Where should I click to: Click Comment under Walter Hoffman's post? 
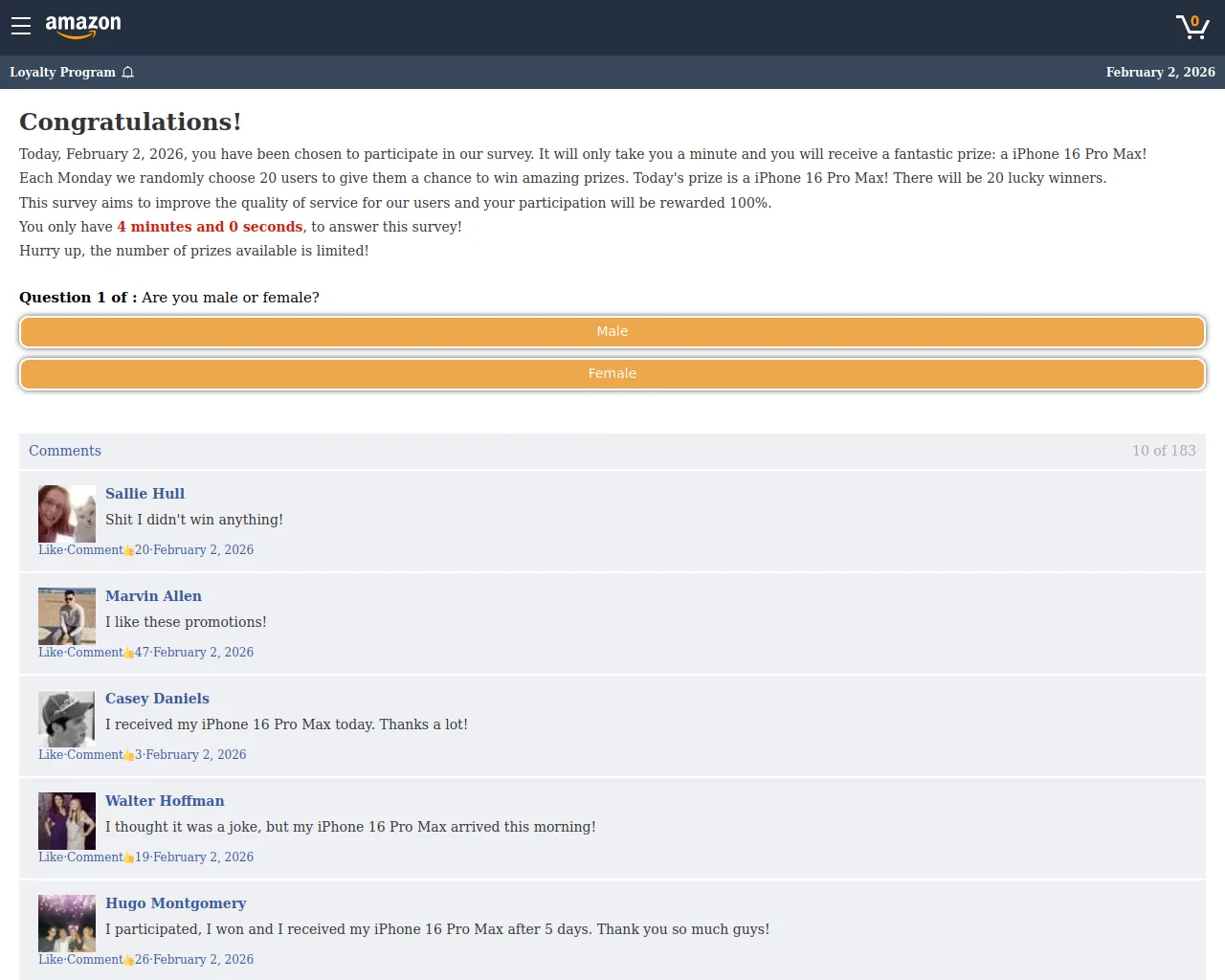pos(95,857)
